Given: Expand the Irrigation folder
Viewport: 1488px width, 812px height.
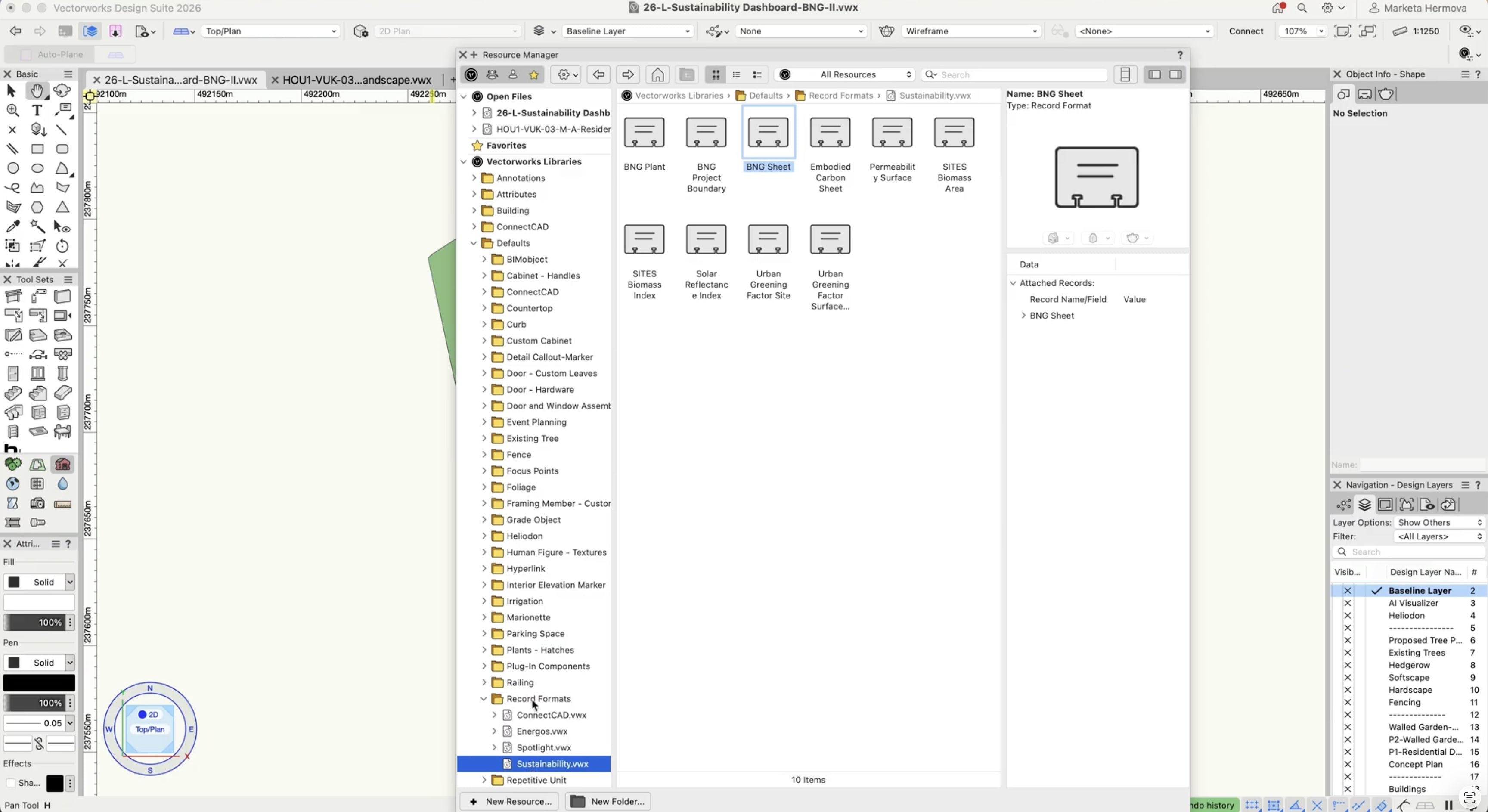Looking at the screenshot, I should 484,601.
